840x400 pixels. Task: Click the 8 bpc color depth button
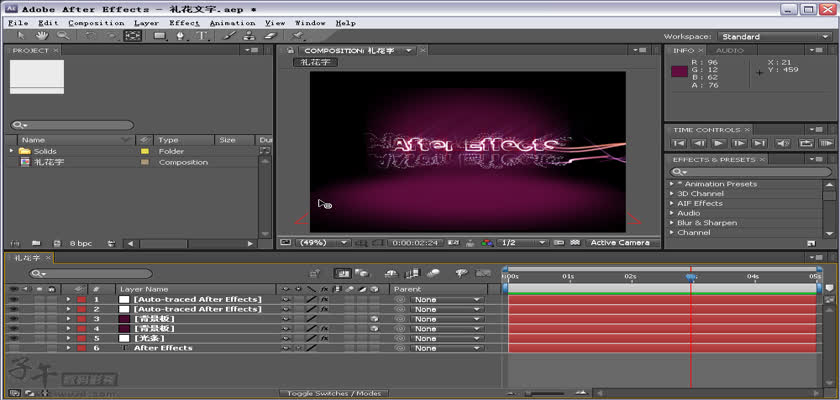(x=81, y=243)
